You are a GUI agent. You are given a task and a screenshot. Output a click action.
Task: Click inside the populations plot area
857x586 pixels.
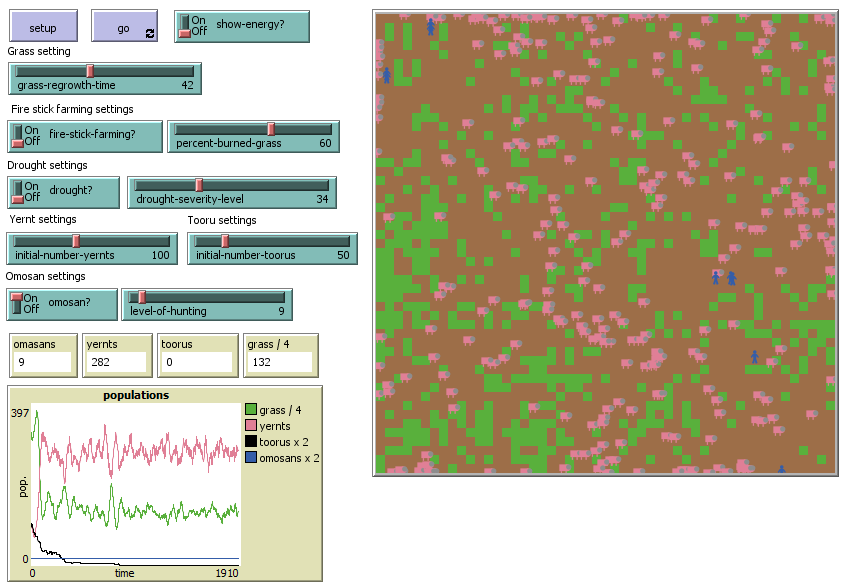pos(136,484)
